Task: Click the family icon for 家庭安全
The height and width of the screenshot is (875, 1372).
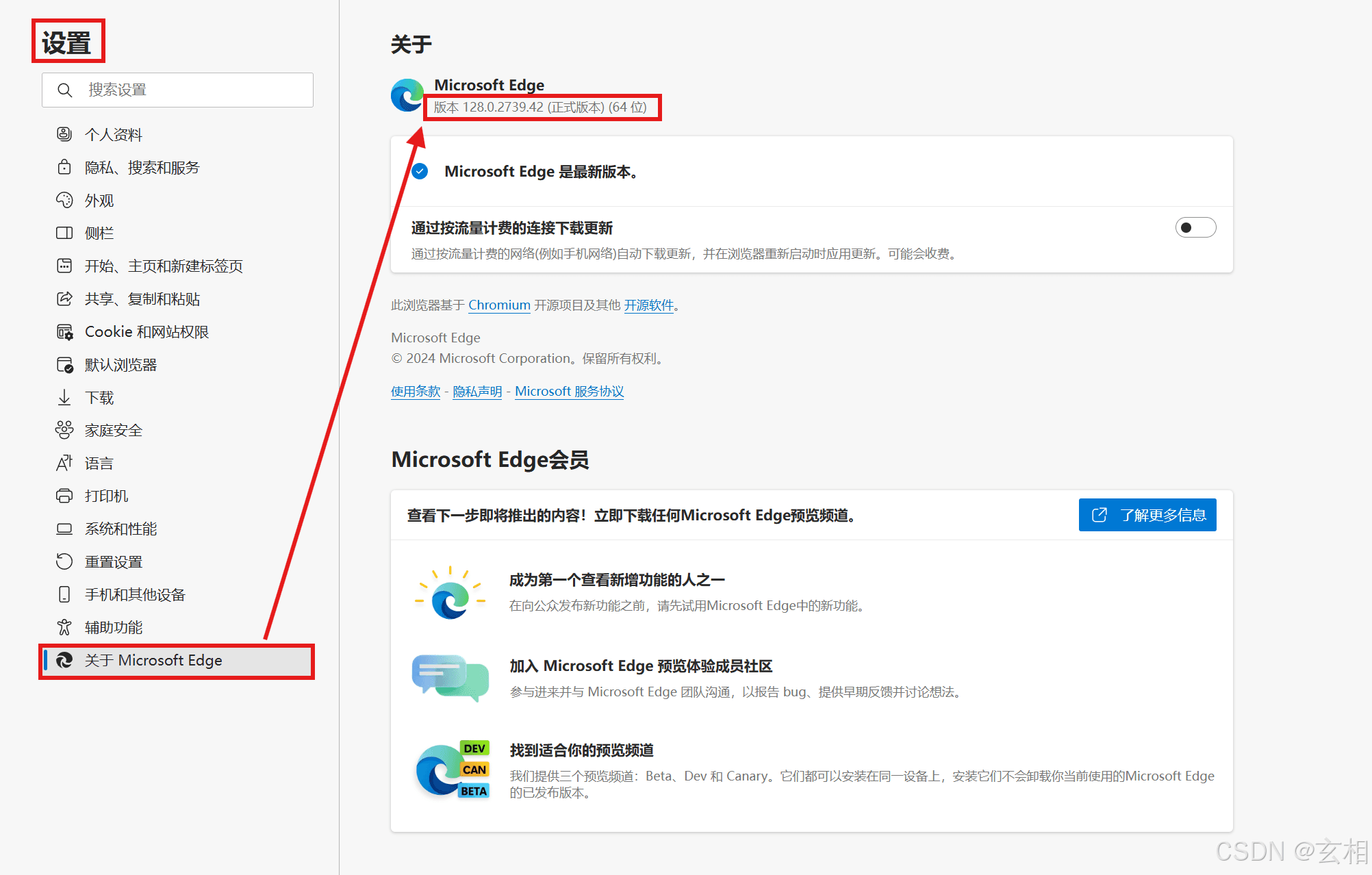Action: point(64,430)
